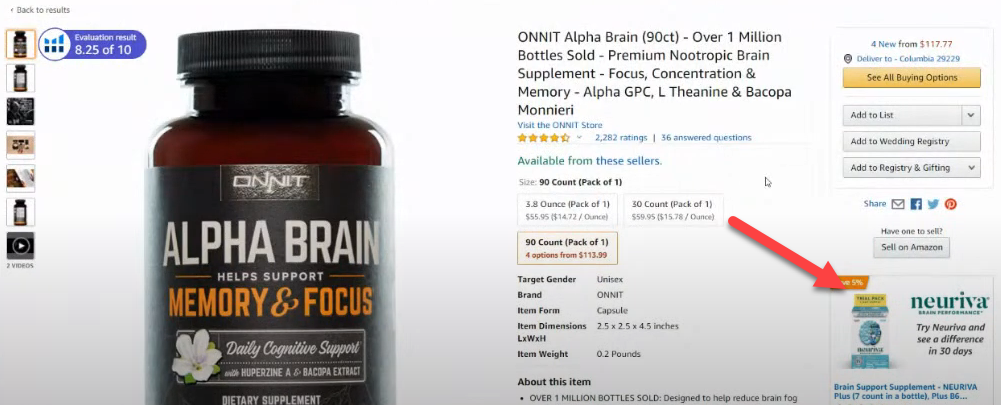The width and height of the screenshot is (1001, 405).
Task: Click the delivery location pin icon
Action: (848, 58)
